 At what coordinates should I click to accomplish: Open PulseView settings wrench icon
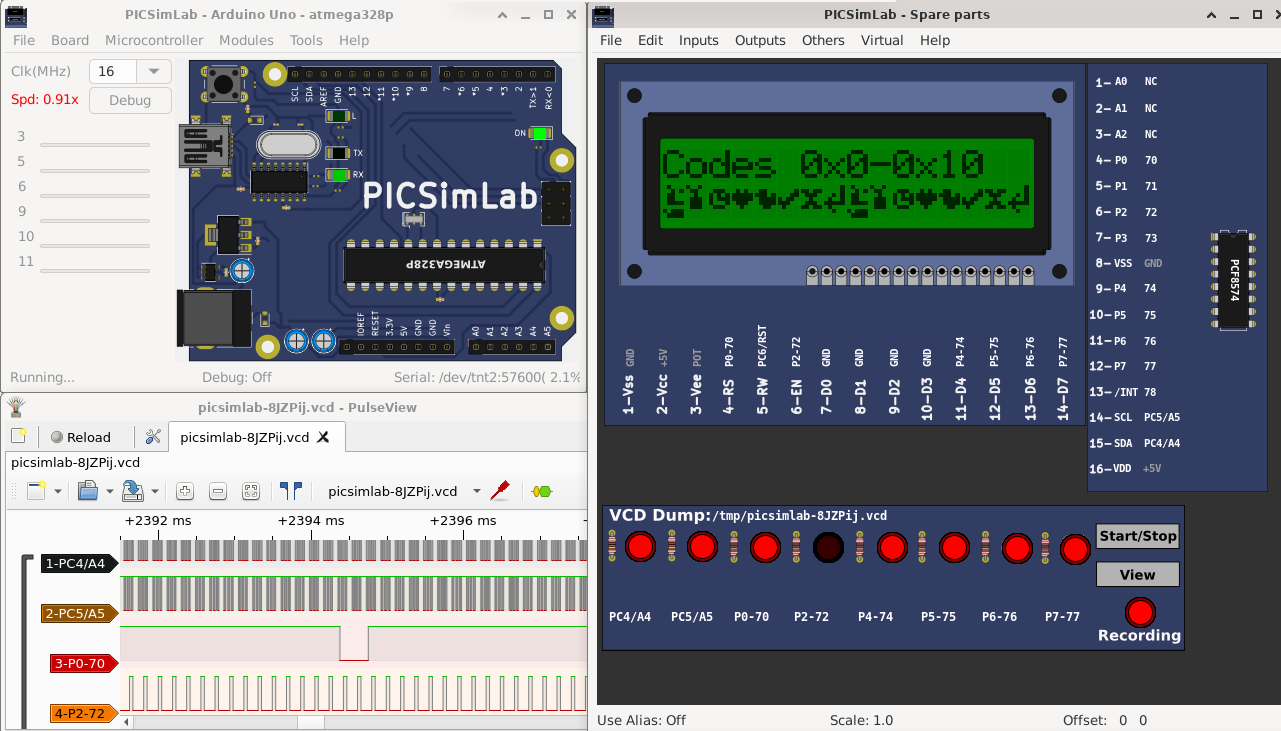[x=153, y=437]
